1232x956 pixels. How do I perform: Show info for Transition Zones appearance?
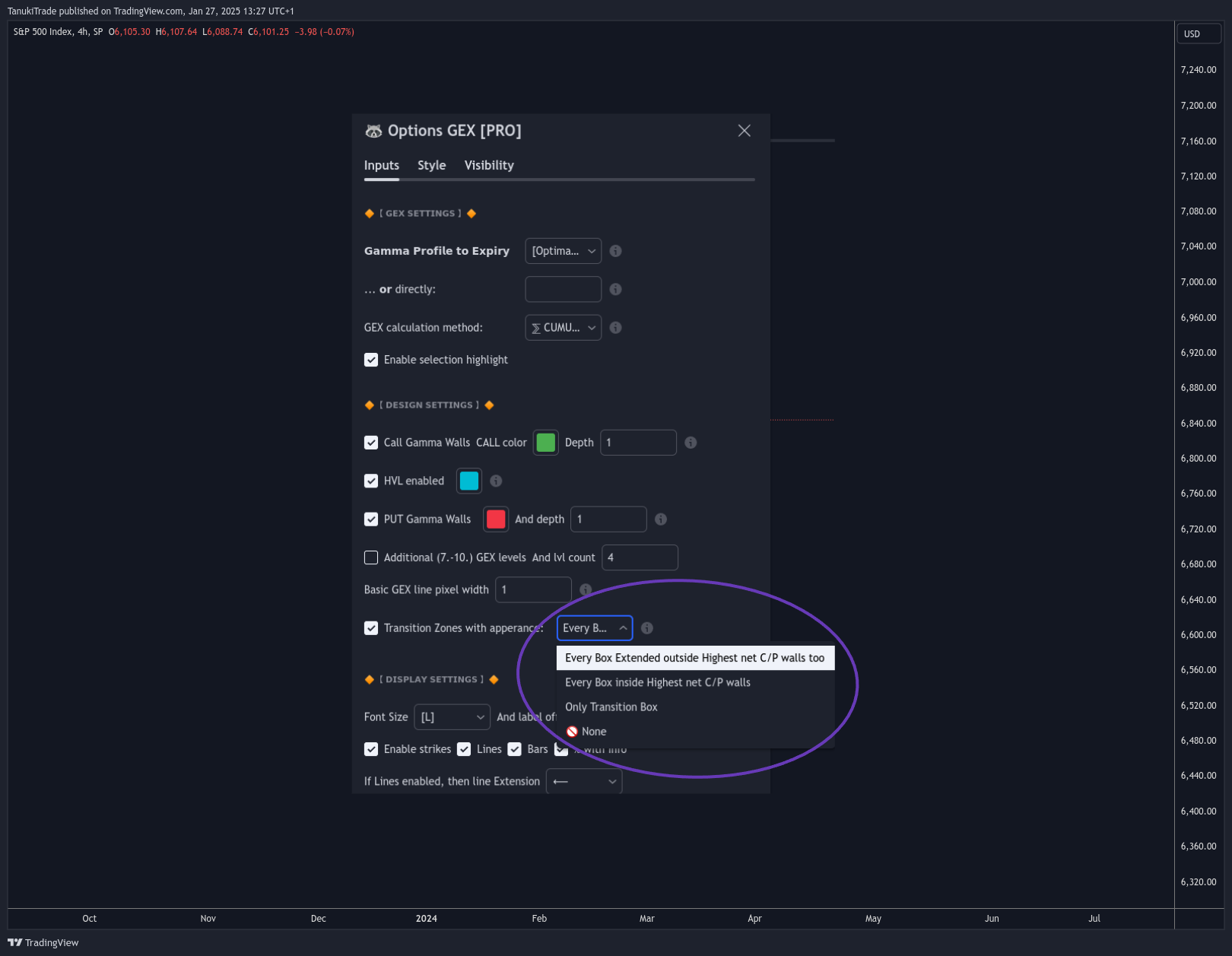click(x=647, y=628)
